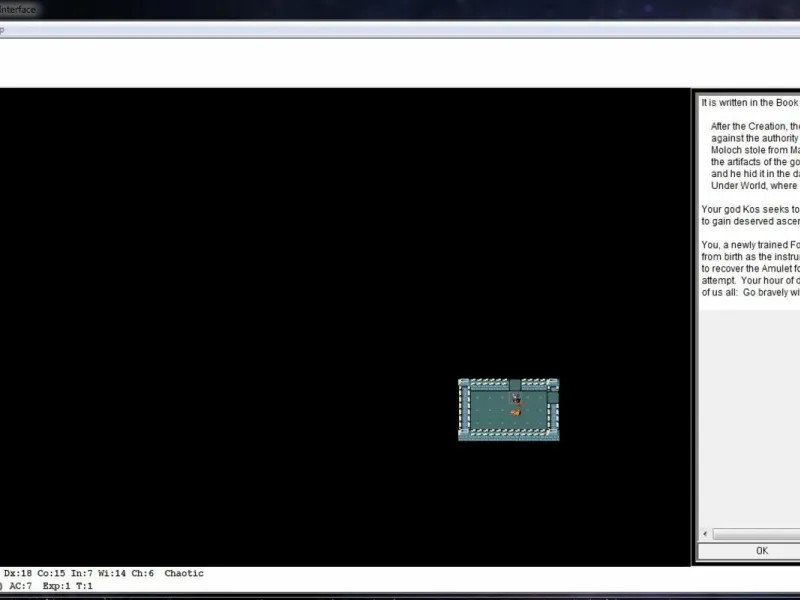Click the line starting "of us all: Go bravely"

click(x=751, y=292)
